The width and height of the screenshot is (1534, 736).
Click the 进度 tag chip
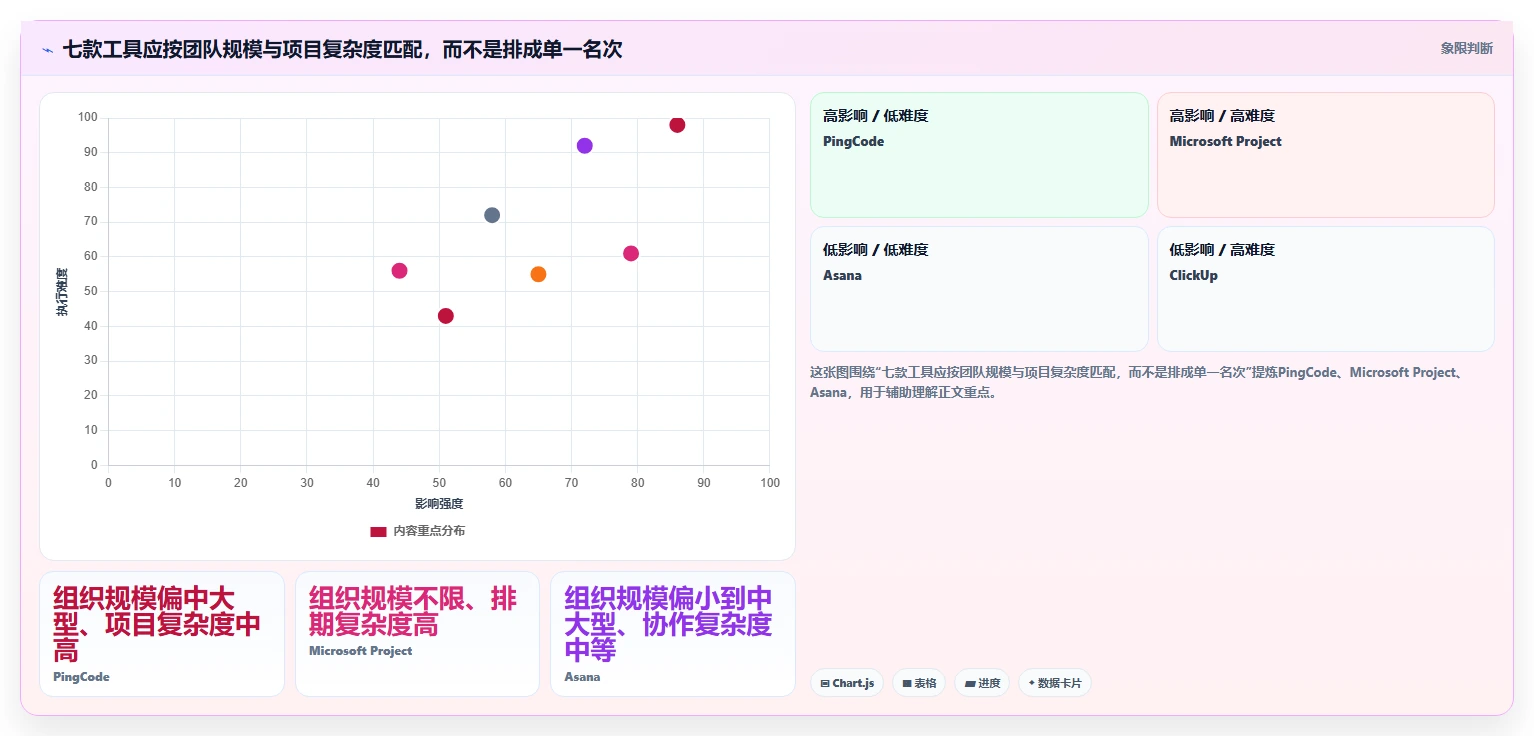pyautogui.click(x=982, y=683)
